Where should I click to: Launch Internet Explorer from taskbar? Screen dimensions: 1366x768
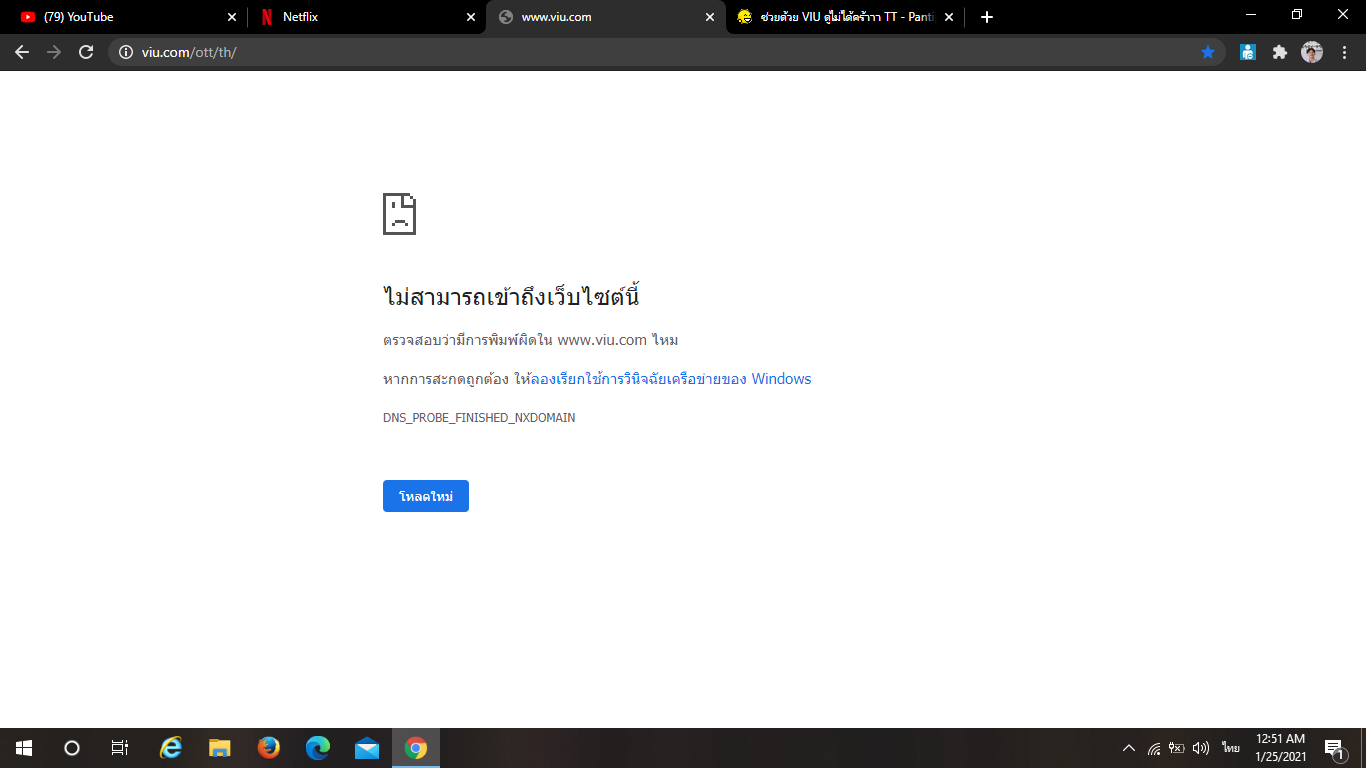[172, 748]
